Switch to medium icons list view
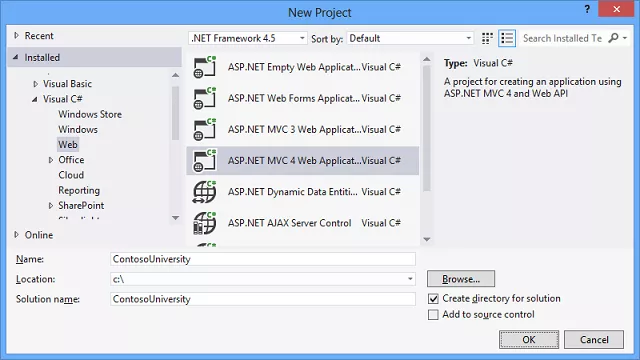 click(x=507, y=38)
